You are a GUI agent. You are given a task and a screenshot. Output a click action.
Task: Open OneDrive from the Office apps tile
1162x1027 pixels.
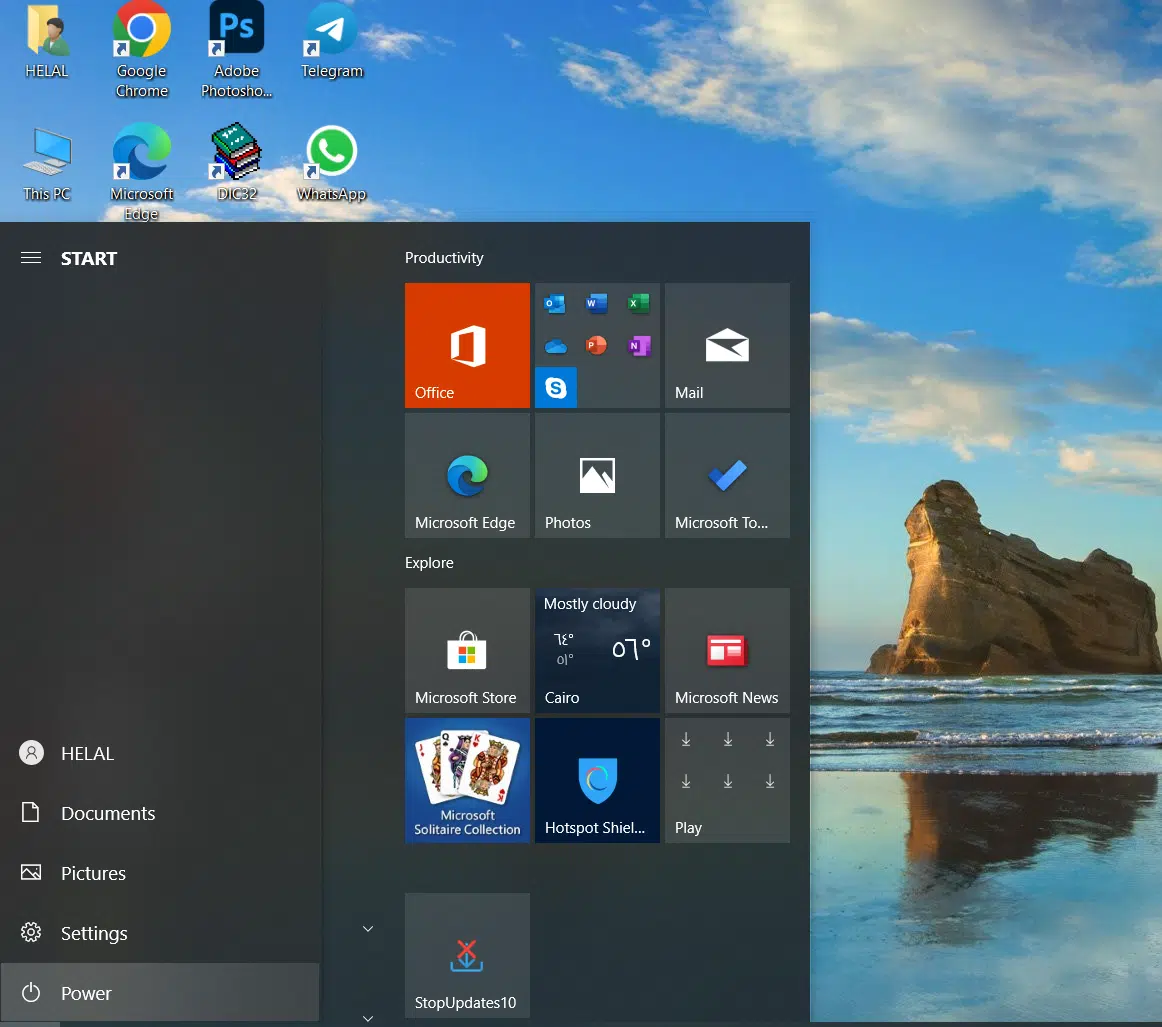[556, 346]
